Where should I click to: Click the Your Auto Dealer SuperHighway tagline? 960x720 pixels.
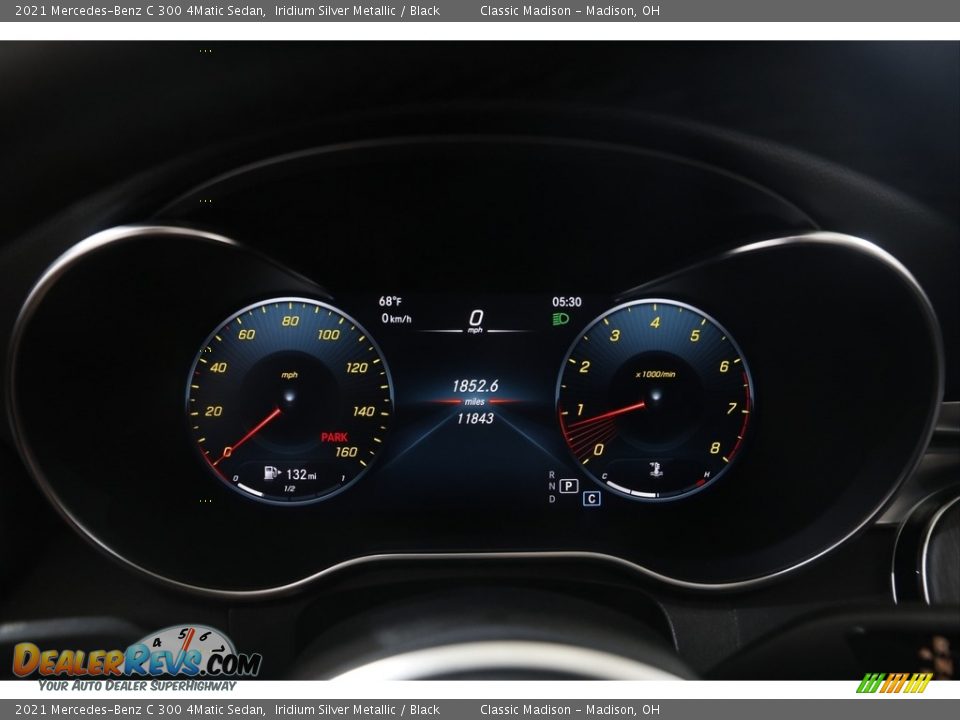(x=137, y=686)
